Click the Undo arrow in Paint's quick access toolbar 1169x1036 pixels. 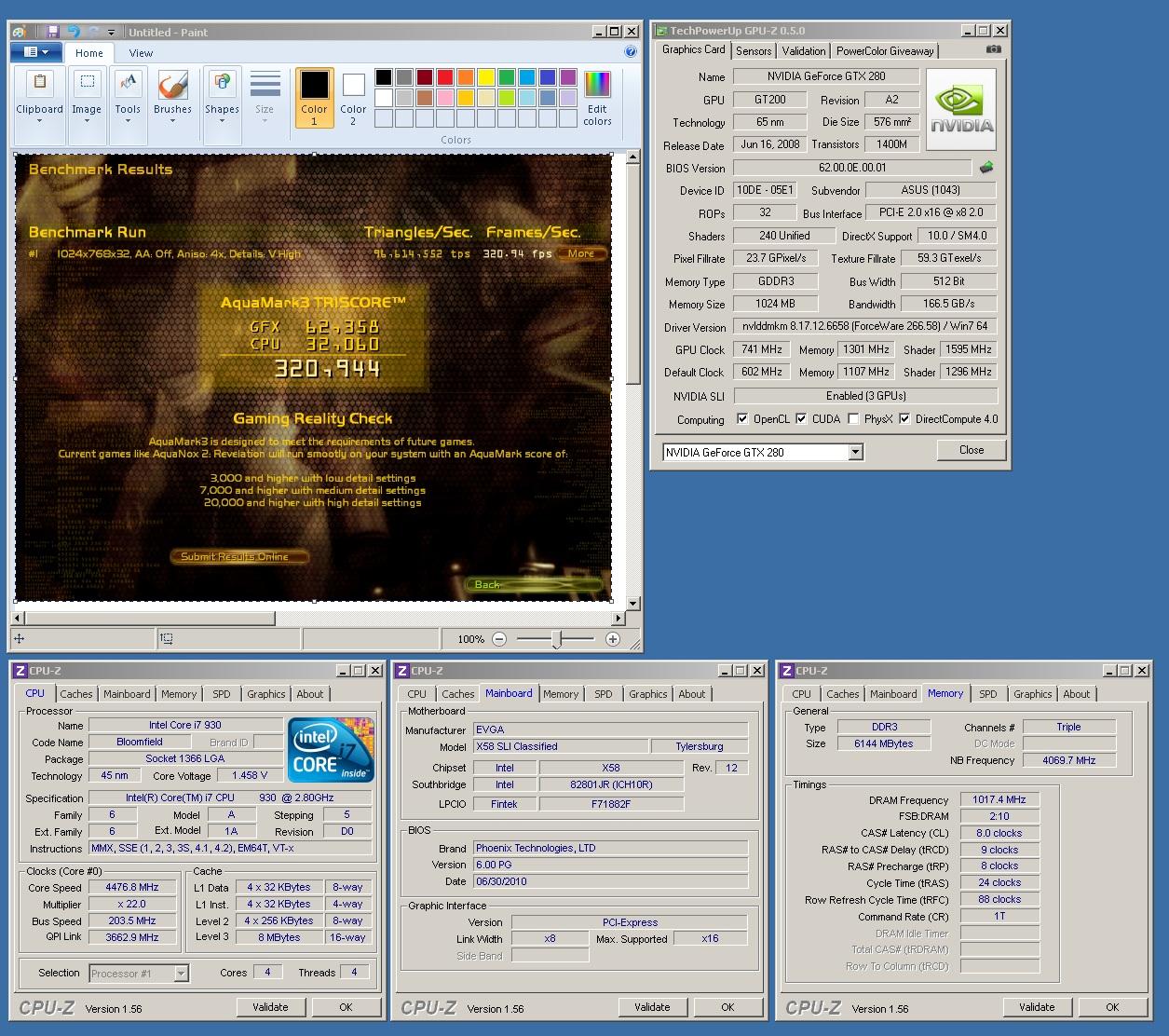tap(74, 32)
